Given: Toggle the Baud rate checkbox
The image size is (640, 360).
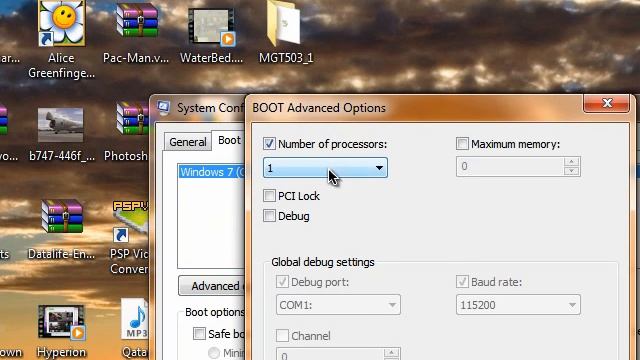Looking at the screenshot, I should click(462, 281).
